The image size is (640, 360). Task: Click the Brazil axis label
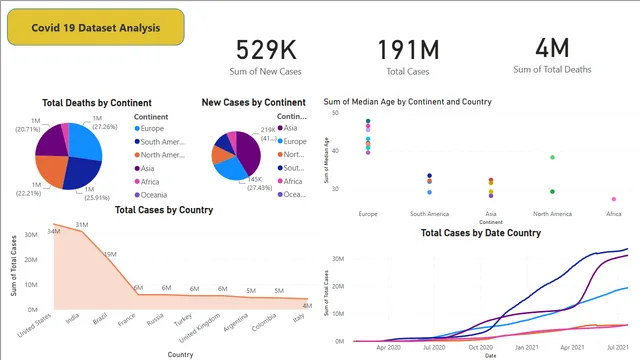tap(100, 318)
